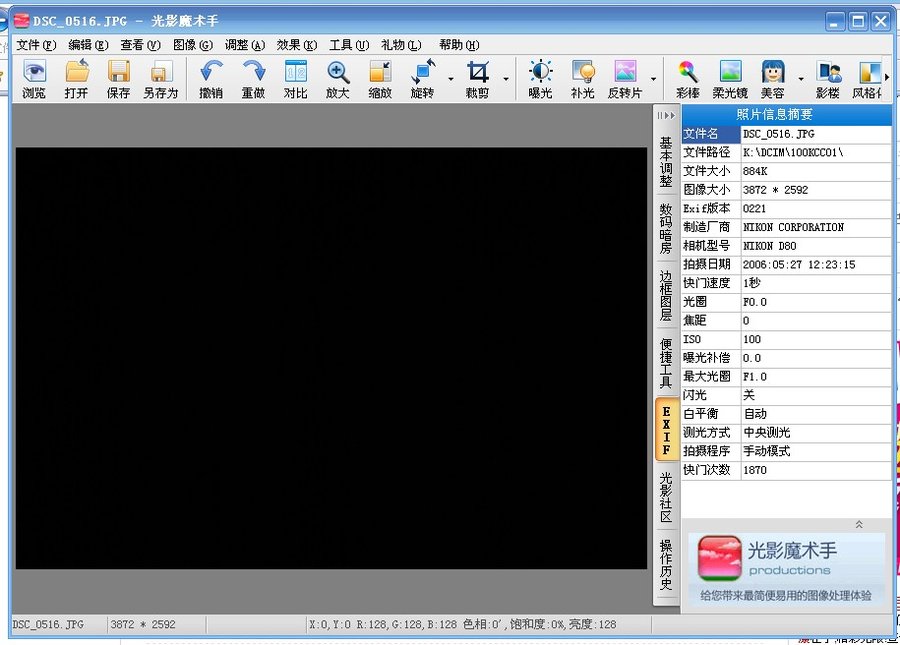This screenshot has height=645, width=900.
Task: Open the 裁剪 (crop) dropdown arrow
Action: click(x=505, y=78)
